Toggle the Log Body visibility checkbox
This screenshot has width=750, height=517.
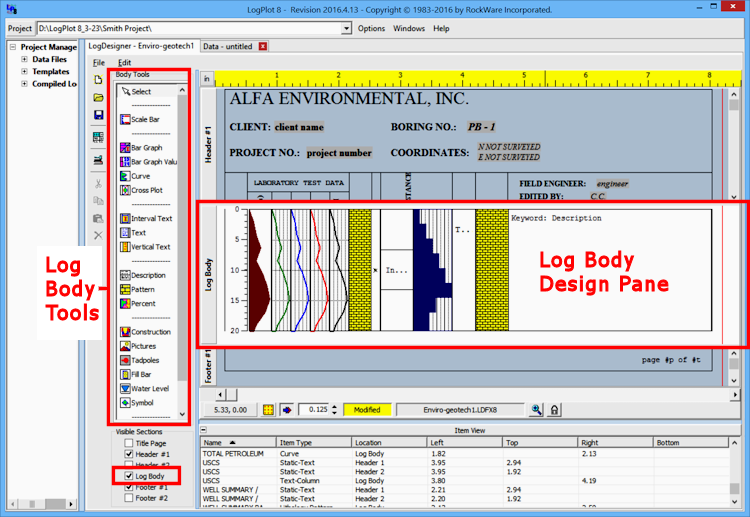[128, 476]
